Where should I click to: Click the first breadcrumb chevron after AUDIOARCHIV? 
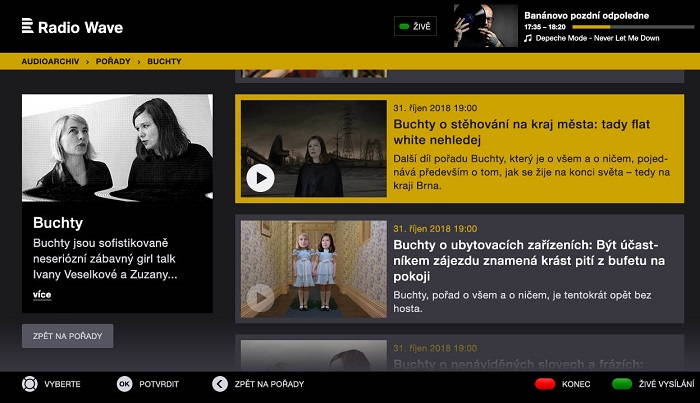87,62
